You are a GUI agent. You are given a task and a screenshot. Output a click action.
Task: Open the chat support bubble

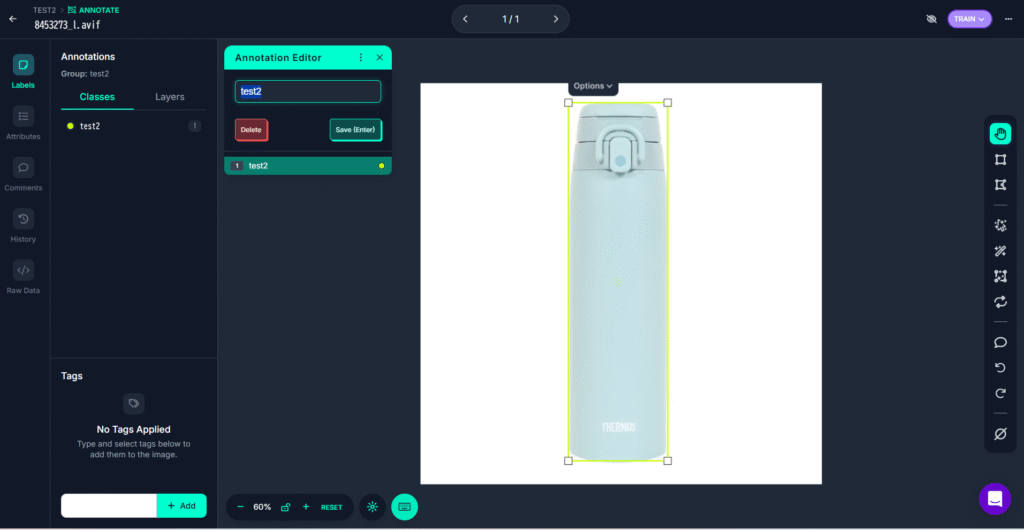(995, 499)
